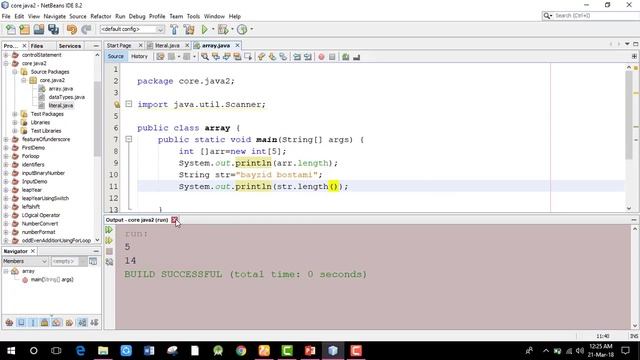
Task: Close the array.java tab
Action: [x=237, y=45]
